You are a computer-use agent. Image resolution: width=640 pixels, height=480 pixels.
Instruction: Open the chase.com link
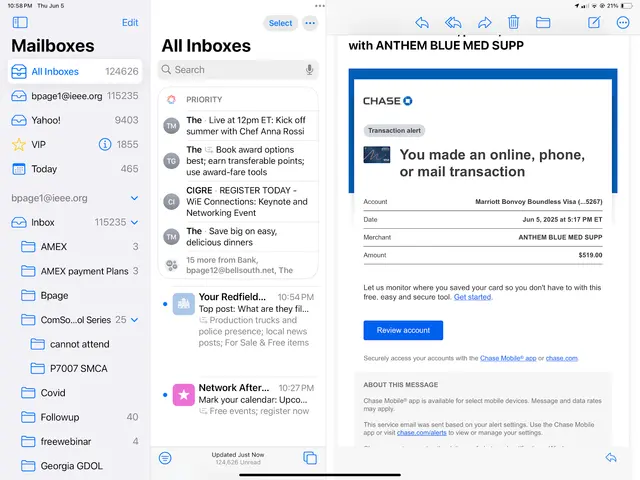562,358
